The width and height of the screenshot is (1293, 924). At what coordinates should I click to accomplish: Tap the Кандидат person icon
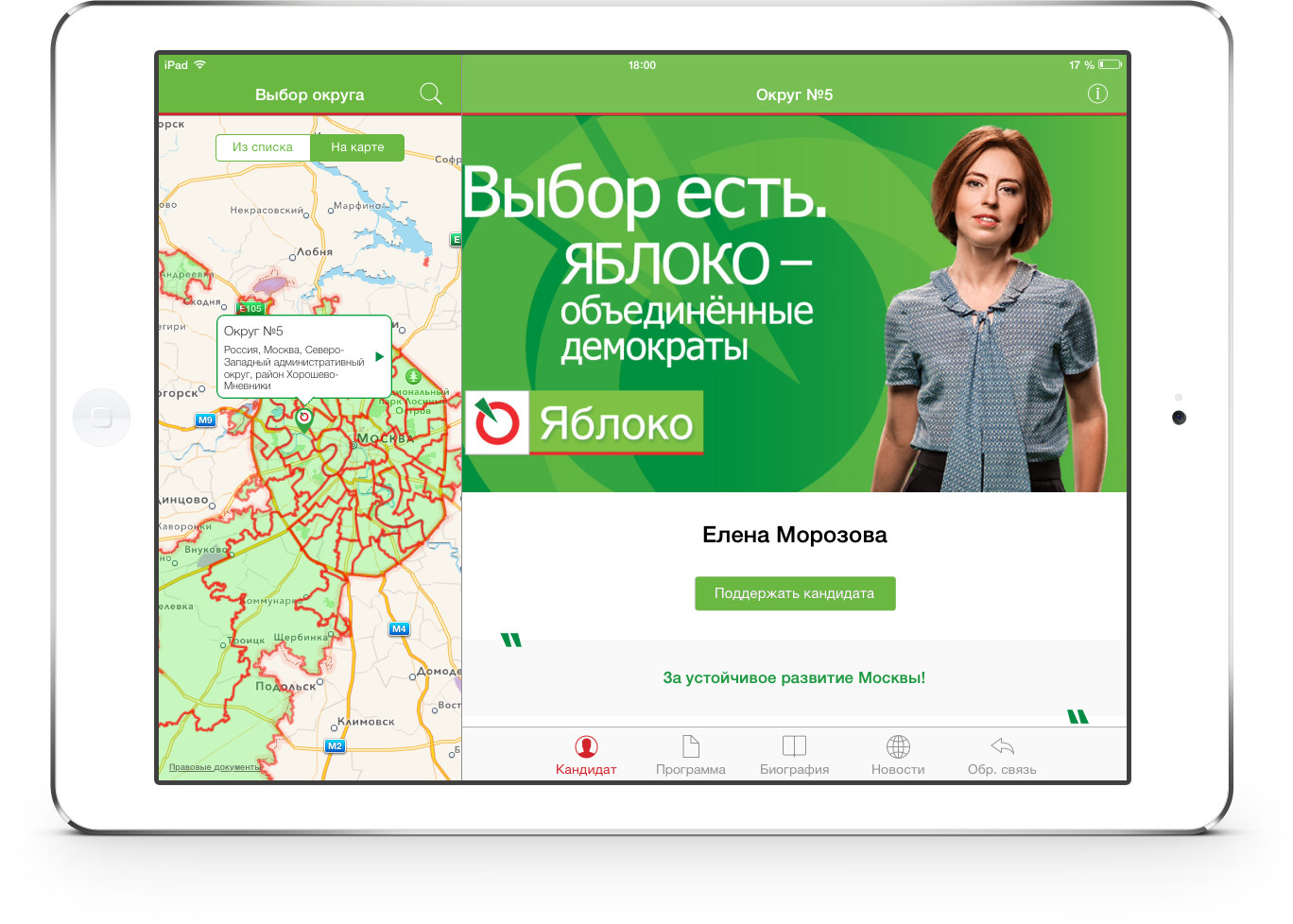click(586, 747)
